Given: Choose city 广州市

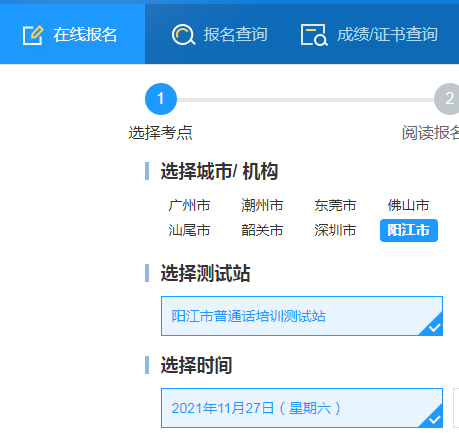Looking at the screenshot, I should (x=189, y=205).
